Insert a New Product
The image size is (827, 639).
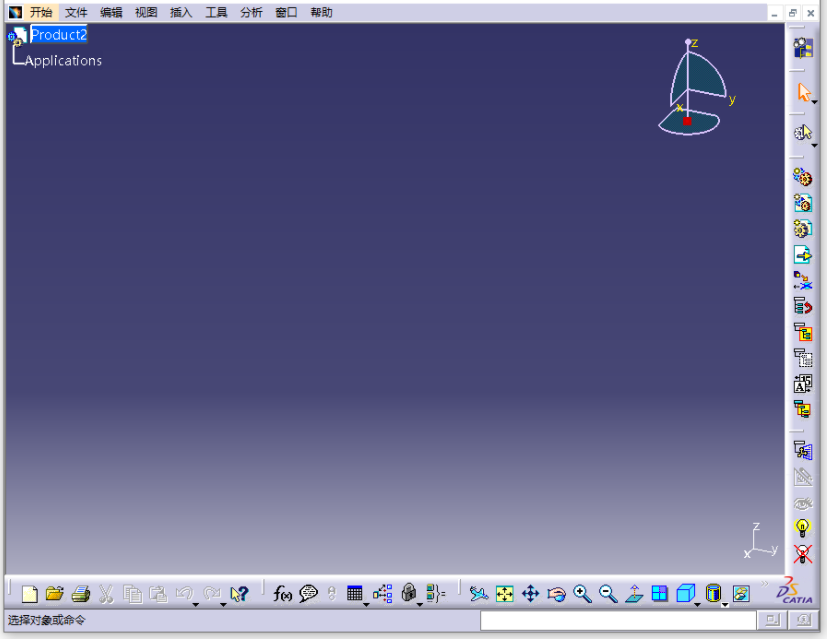click(803, 203)
